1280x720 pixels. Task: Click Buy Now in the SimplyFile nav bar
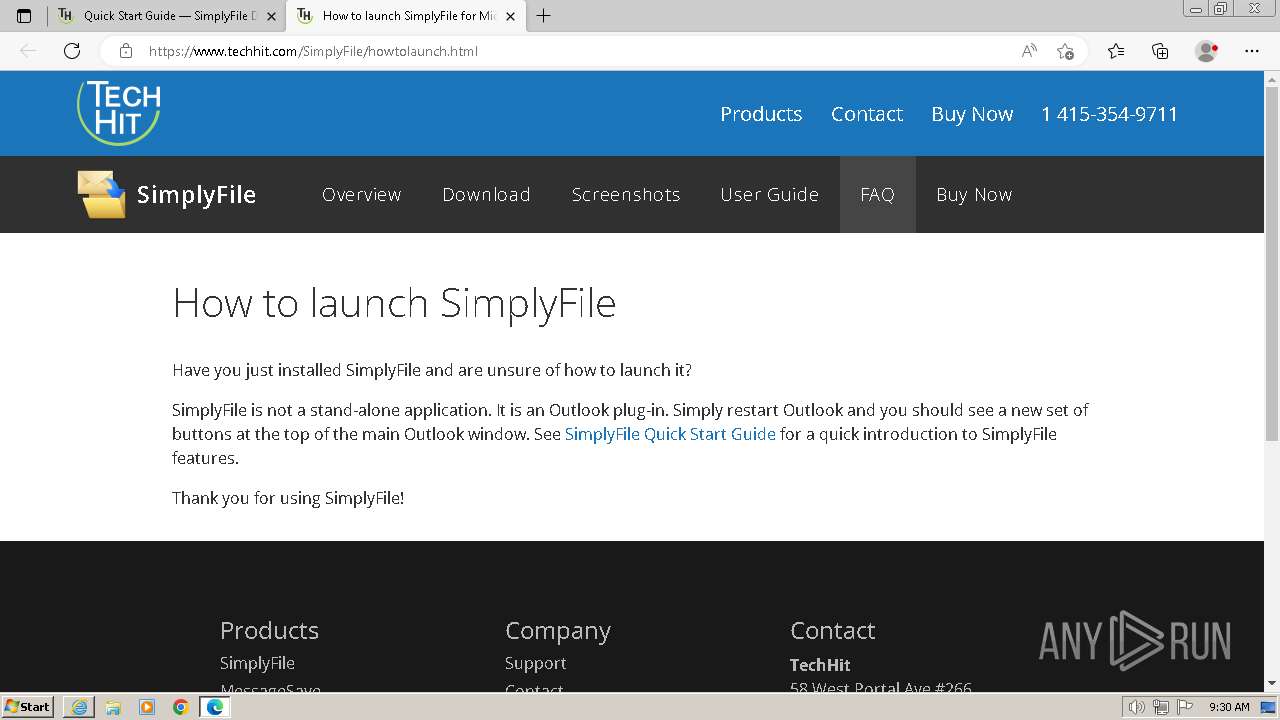click(974, 195)
